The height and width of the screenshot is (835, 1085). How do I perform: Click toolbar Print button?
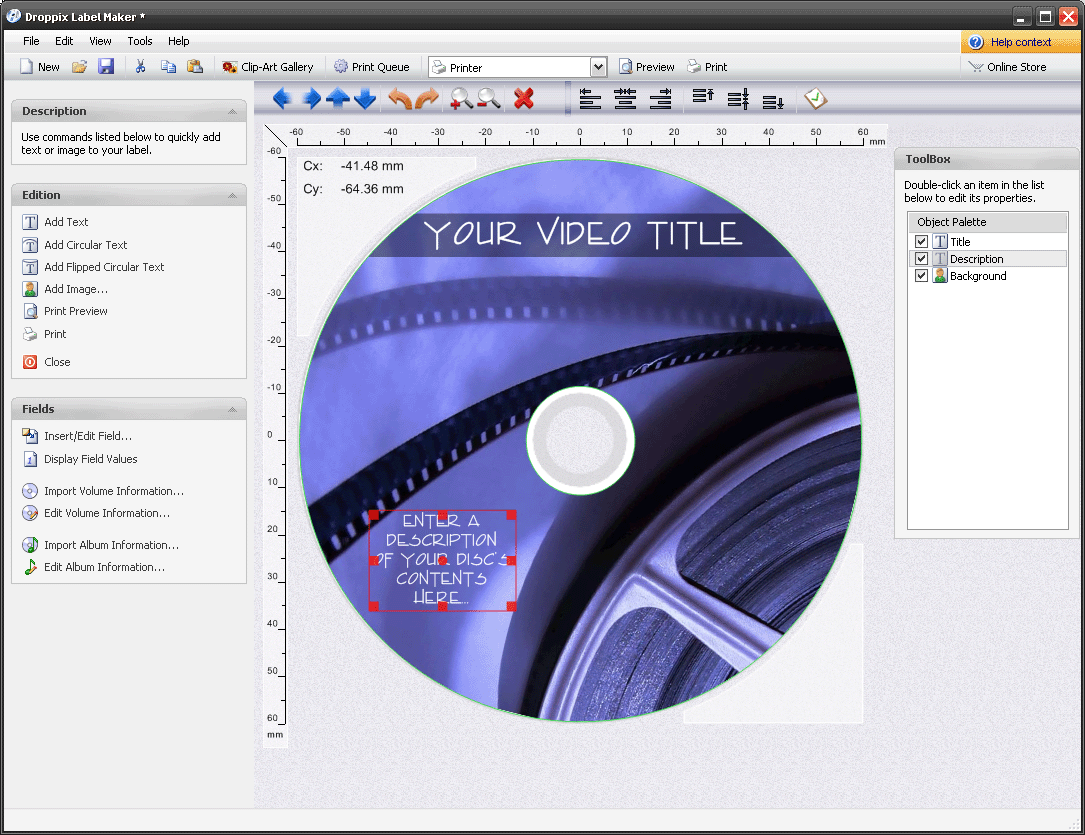click(x=707, y=67)
